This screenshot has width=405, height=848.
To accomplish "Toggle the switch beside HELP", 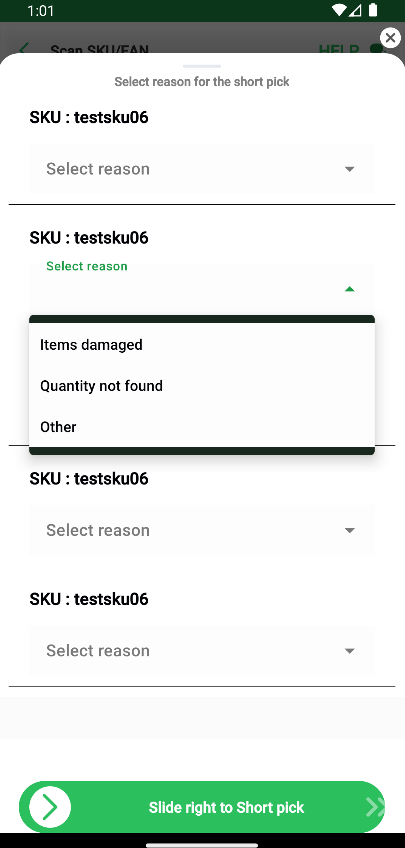I will coord(379,49).
